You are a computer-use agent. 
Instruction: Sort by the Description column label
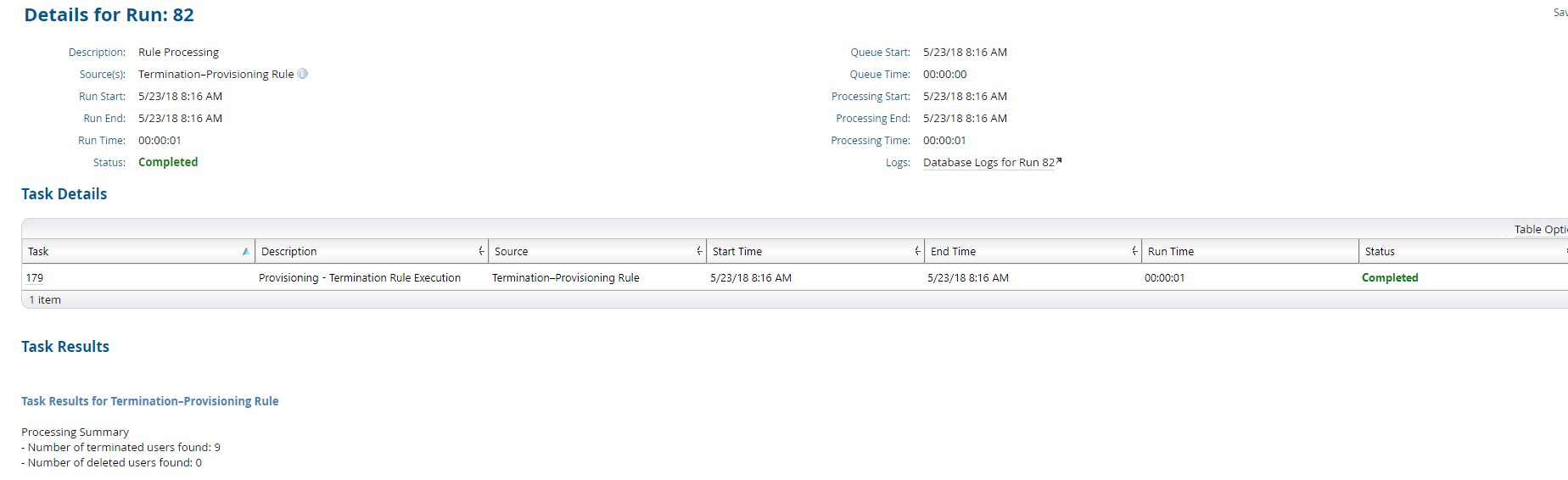click(288, 252)
